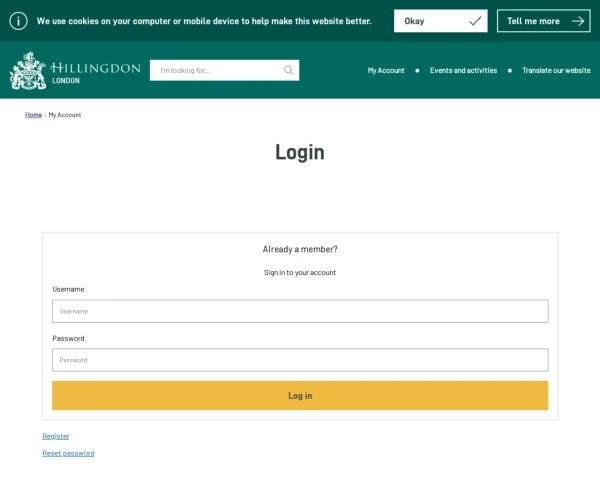Image resolution: width=600 pixels, height=480 pixels.
Task: Open the Reset password link
Action: tap(68, 453)
